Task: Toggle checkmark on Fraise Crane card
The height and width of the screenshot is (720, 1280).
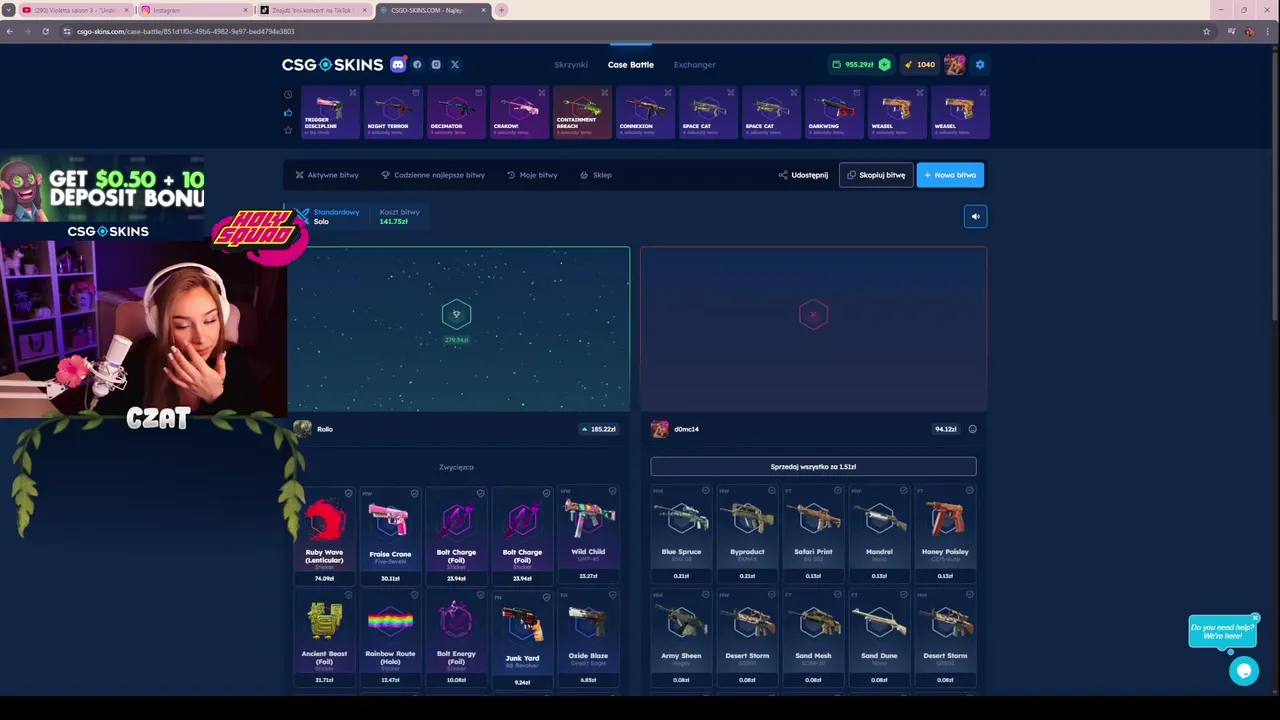Action: [414, 493]
